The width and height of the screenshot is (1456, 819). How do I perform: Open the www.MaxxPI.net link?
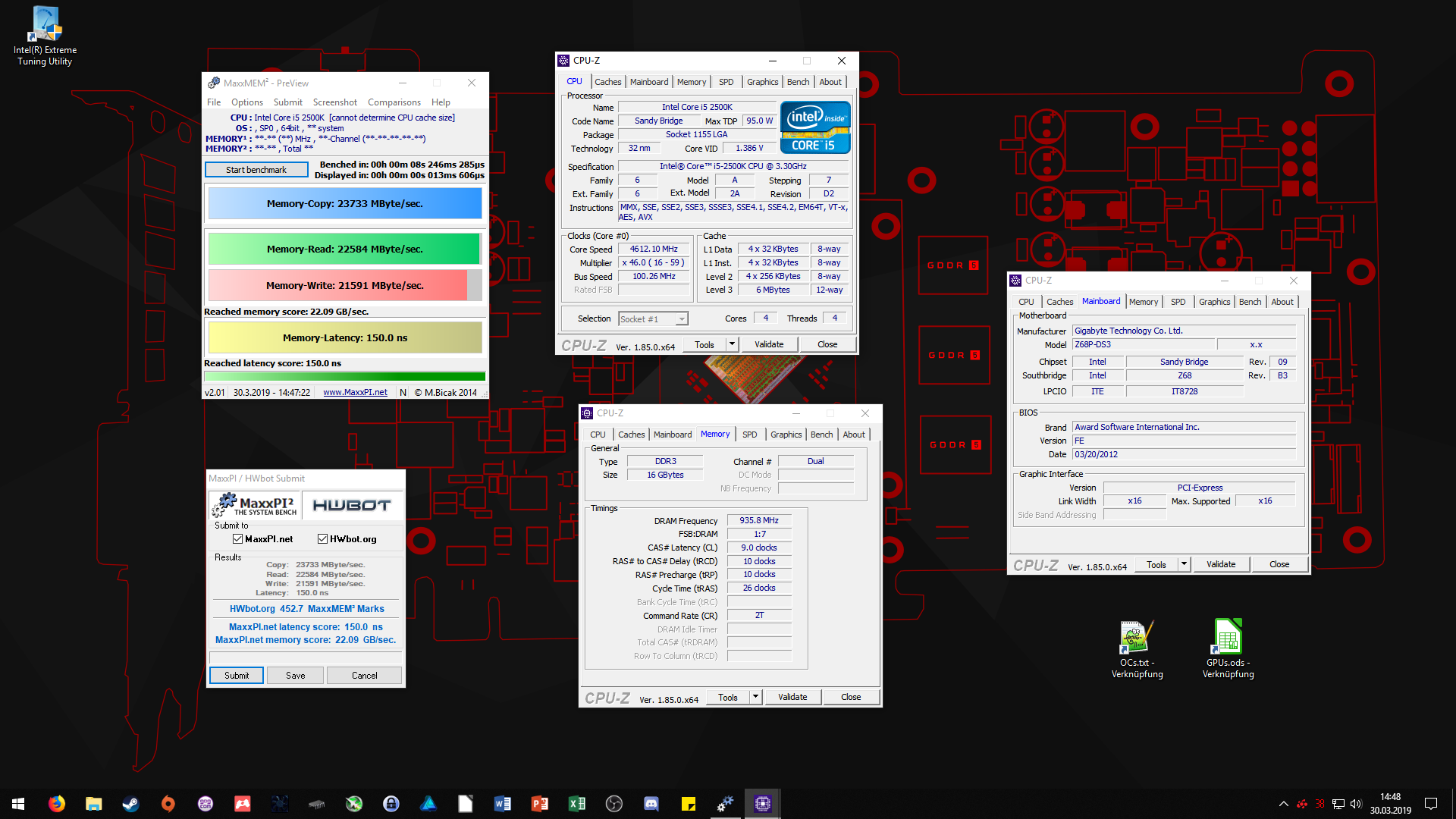pyautogui.click(x=355, y=393)
